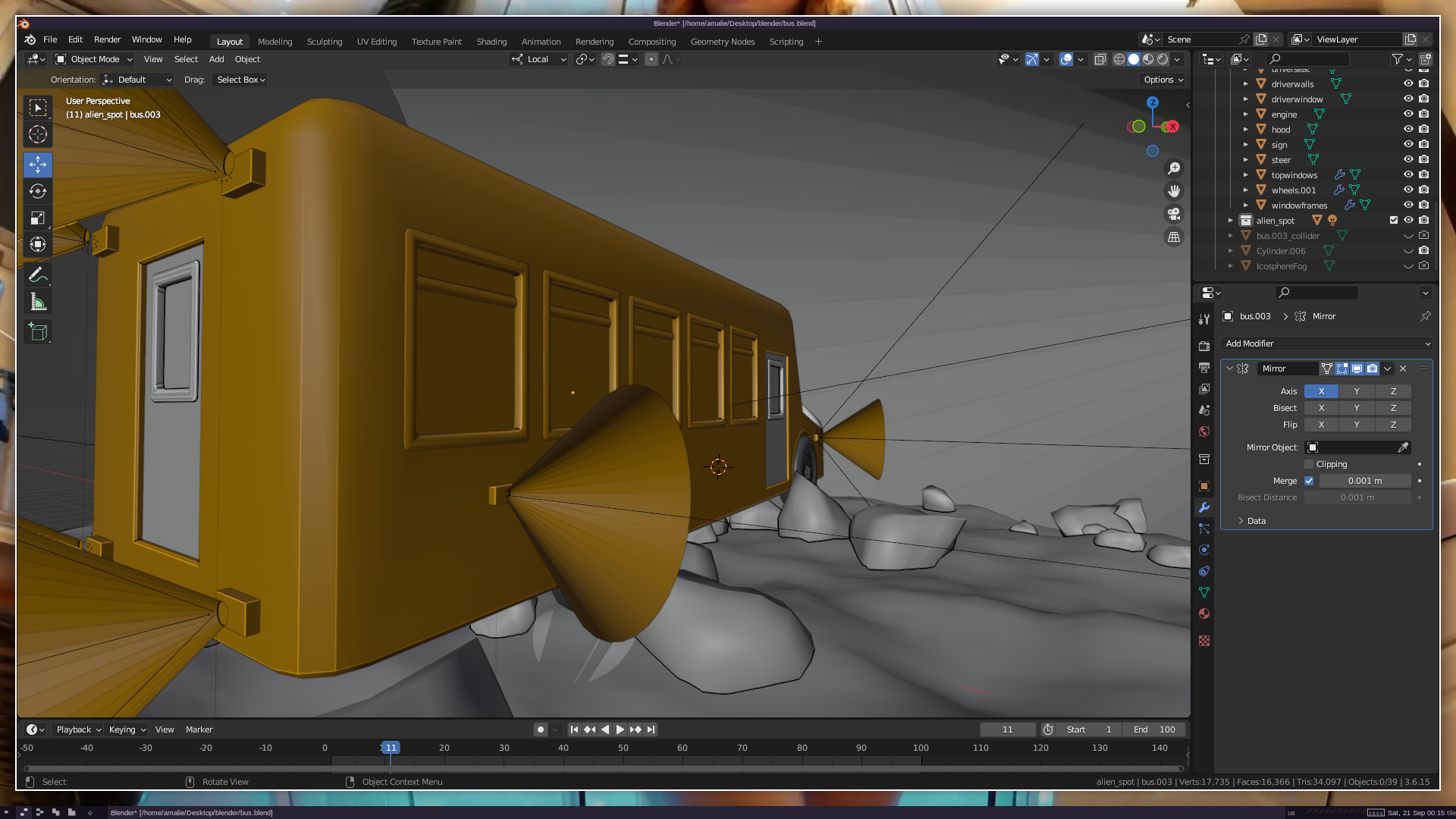Viewport: 1456px width, 819px height.
Task: Enable Bisect on Y axis
Action: coord(1357,408)
